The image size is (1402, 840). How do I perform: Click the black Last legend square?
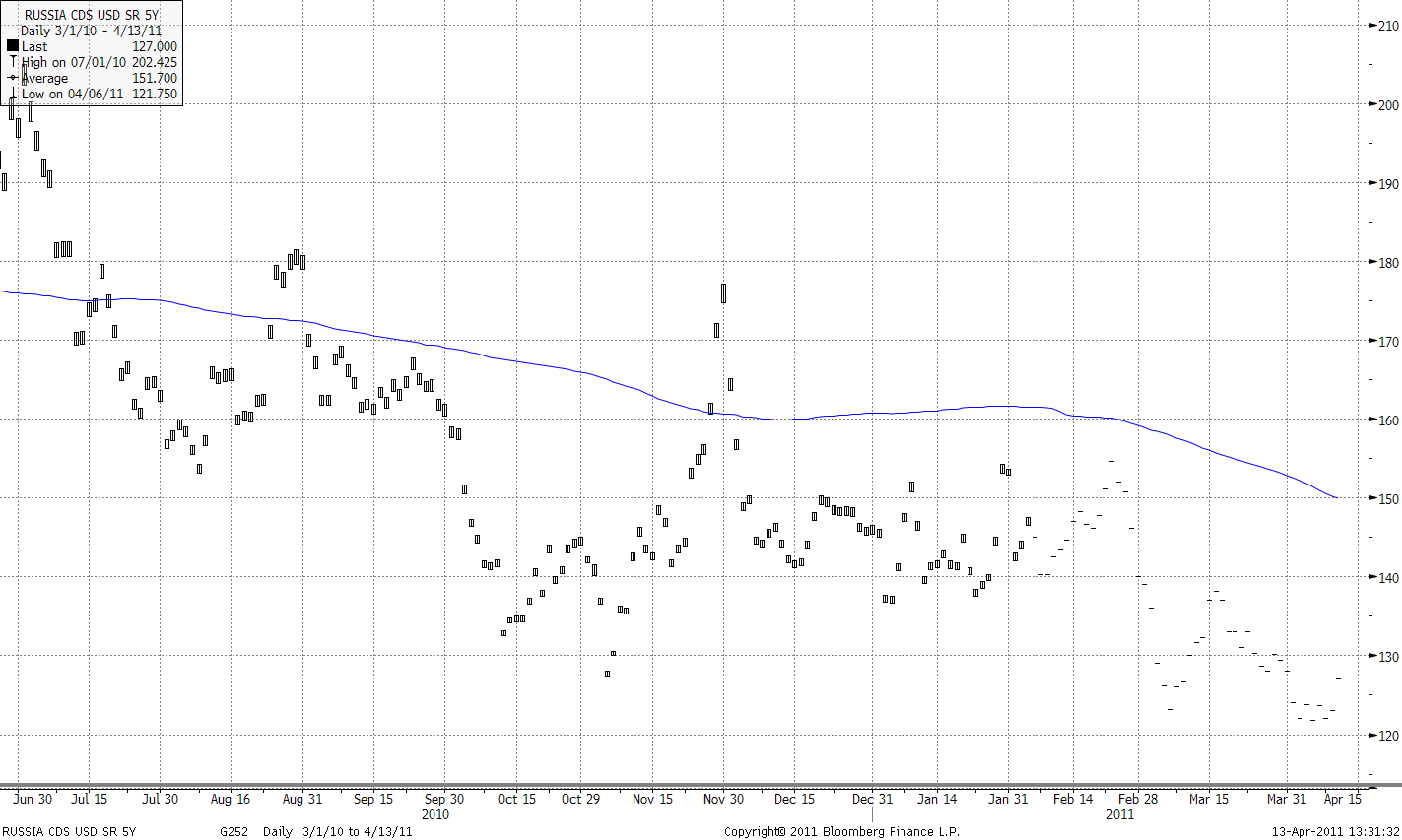(x=13, y=45)
